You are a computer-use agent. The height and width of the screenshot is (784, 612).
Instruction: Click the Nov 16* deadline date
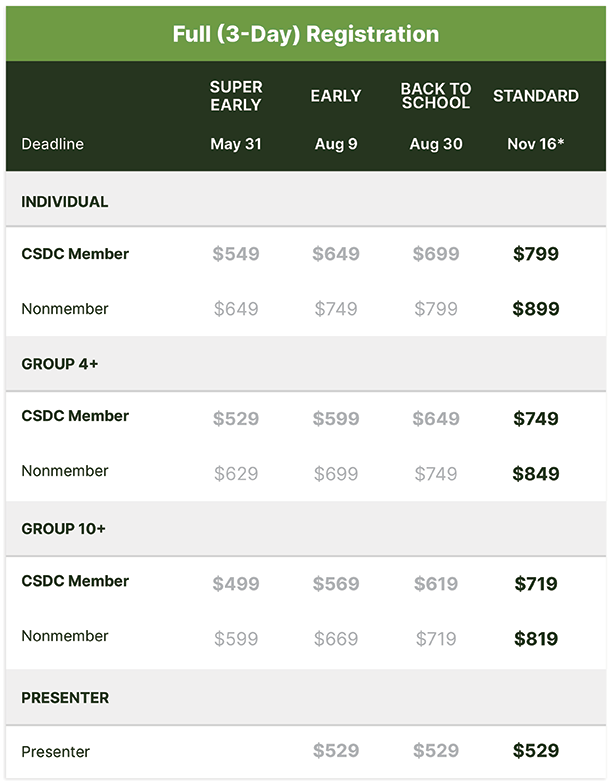[x=536, y=144]
